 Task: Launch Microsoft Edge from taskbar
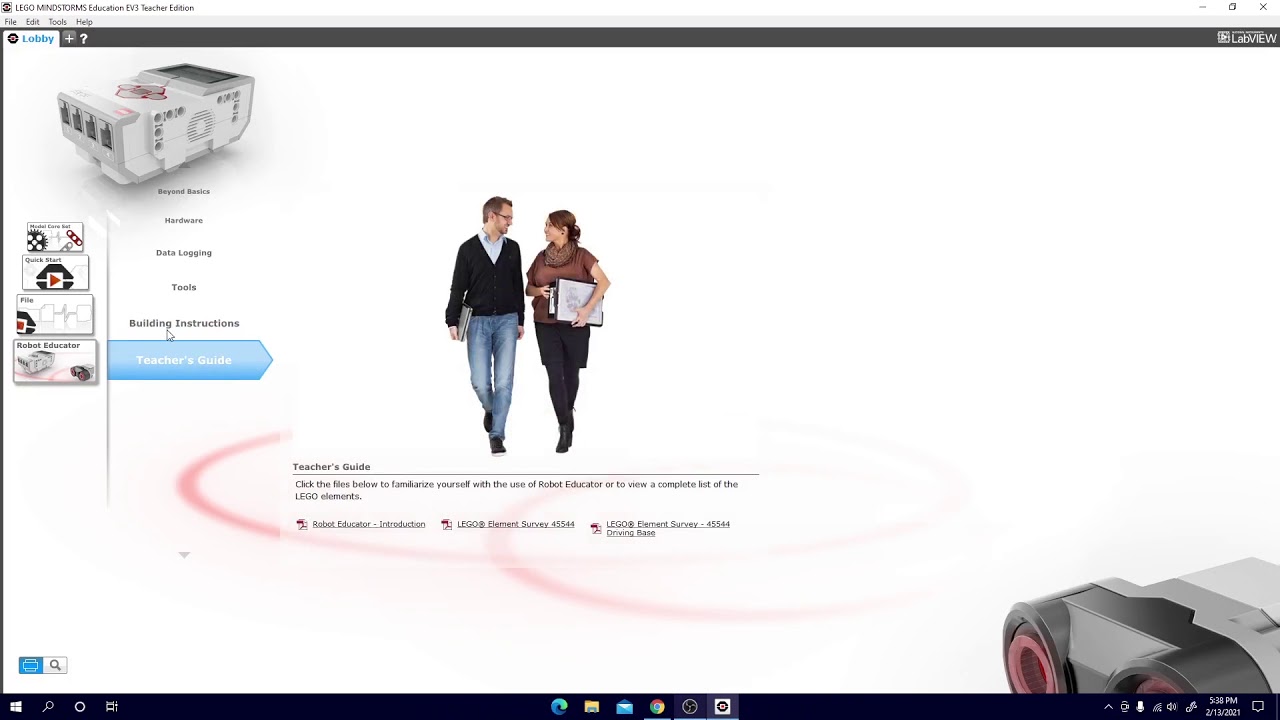(559, 707)
